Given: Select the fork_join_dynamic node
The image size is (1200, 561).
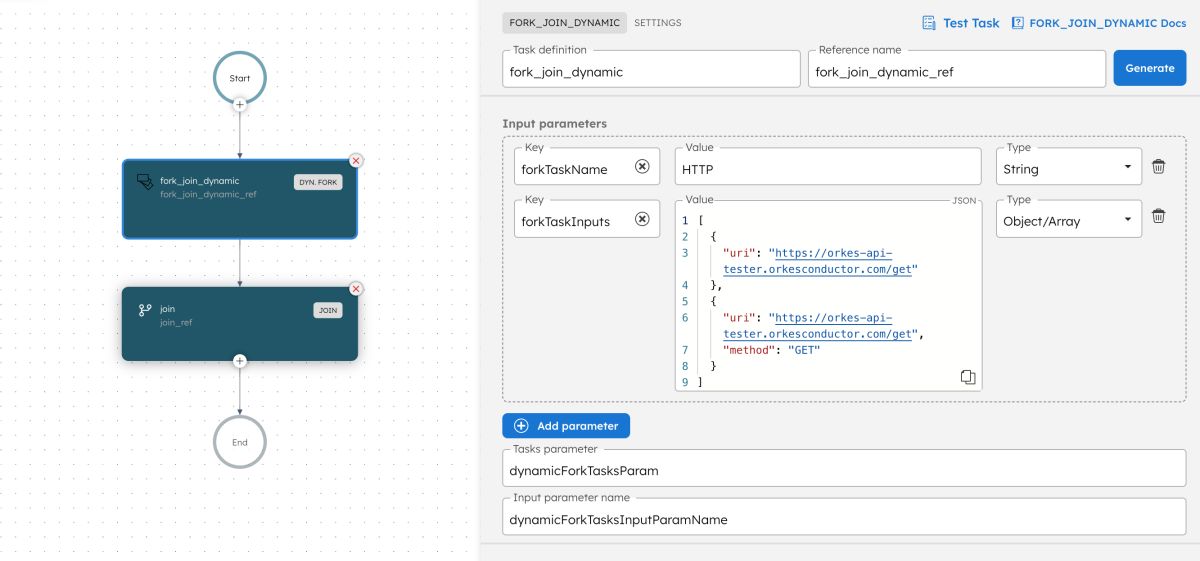Looking at the screenshot, I should point(240,199).
